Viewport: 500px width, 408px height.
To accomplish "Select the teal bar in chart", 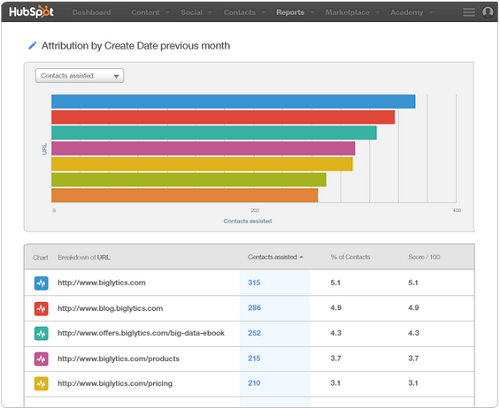I will (x=214, y=133).
